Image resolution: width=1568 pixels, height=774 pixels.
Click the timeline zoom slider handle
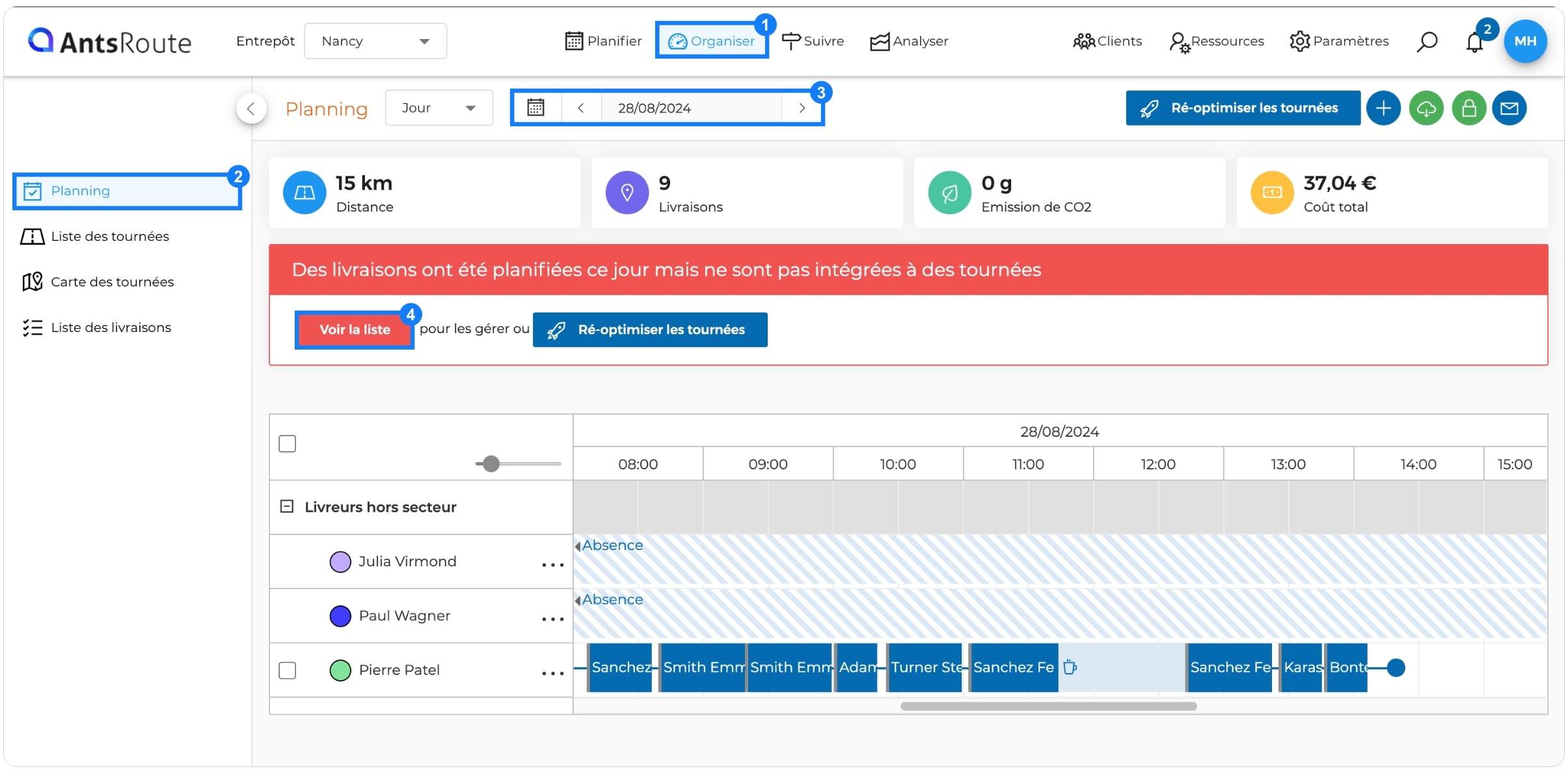(491, 464)
